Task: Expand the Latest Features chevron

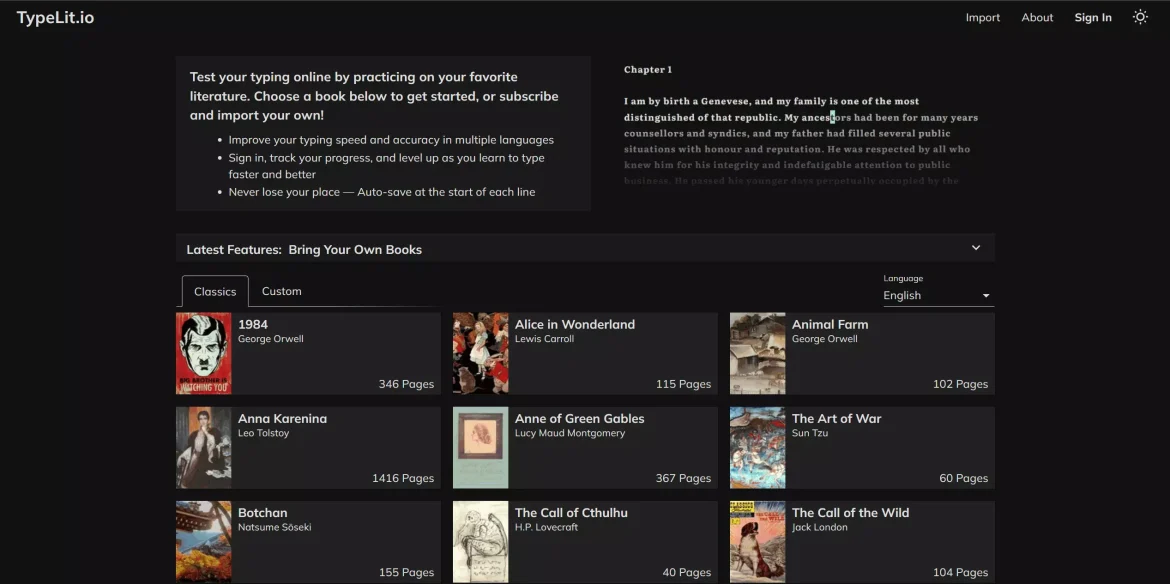Action: tap(976, 248)
